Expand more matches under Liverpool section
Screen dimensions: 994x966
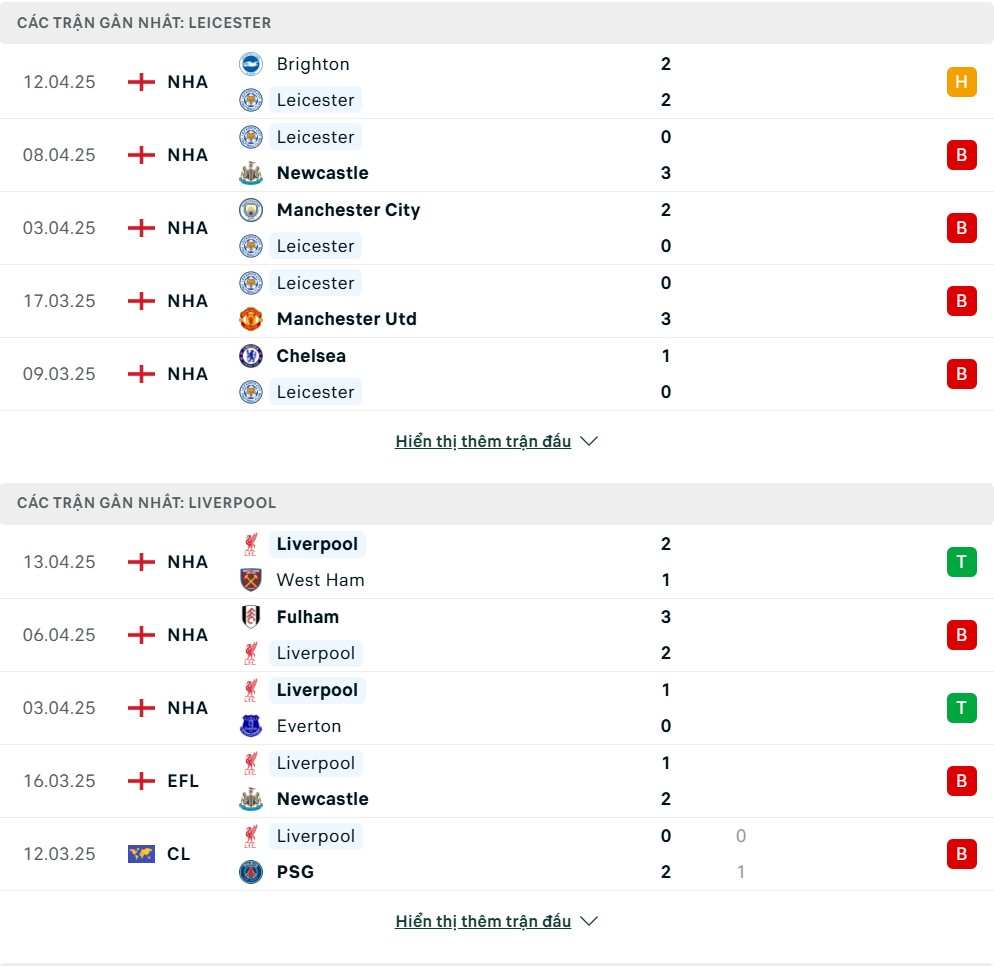(483, 921)
